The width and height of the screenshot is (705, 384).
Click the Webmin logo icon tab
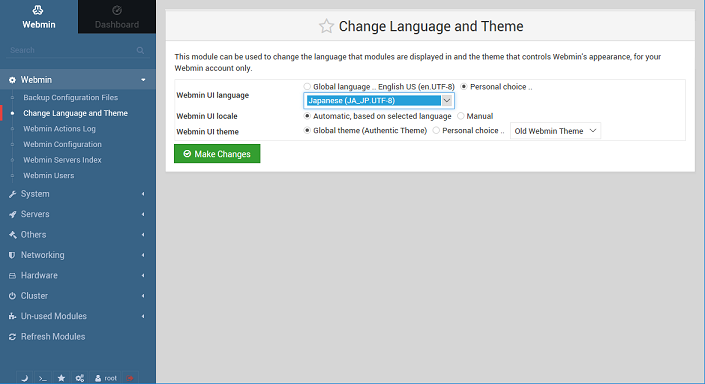(x=39, y=17)
